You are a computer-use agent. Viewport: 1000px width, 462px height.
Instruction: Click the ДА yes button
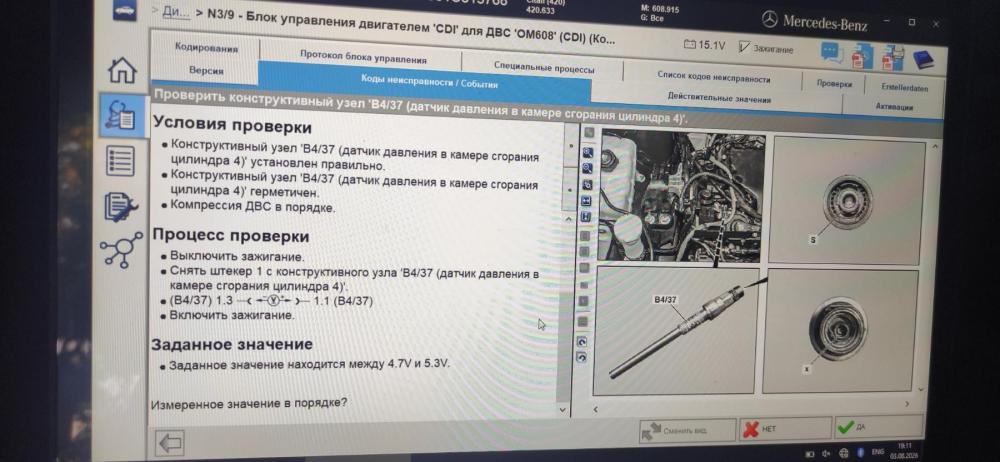pyautogui.click(x=879, y=426)
